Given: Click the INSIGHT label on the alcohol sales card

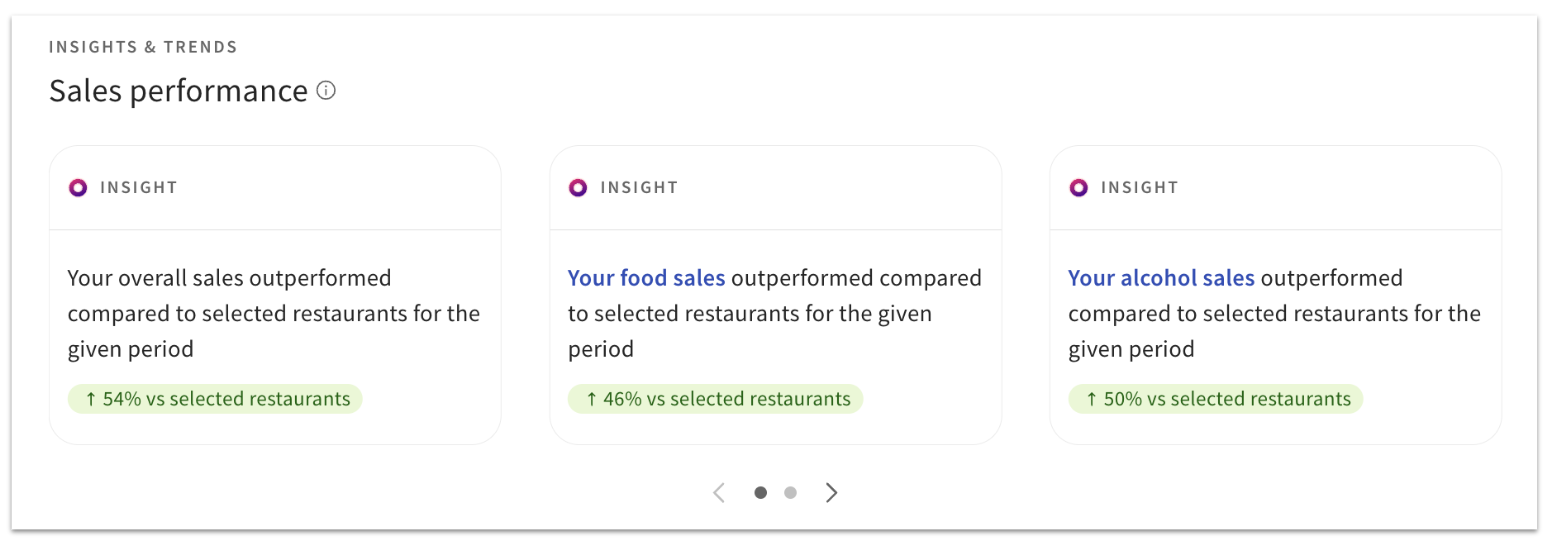Looking at the screenshot, I should 1139,187.
